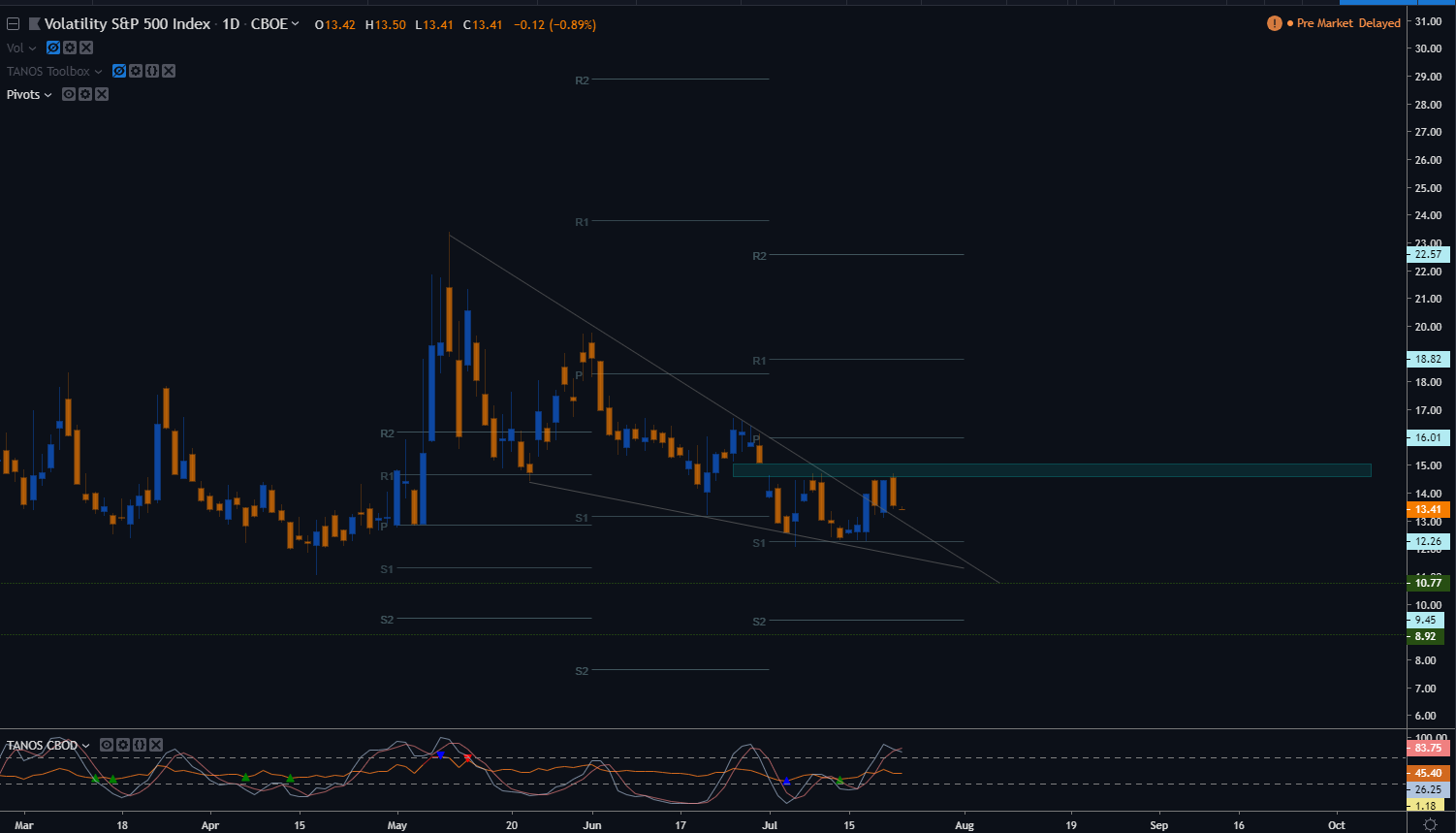Click the 16.01 price label on the axis

point(1428,437)
